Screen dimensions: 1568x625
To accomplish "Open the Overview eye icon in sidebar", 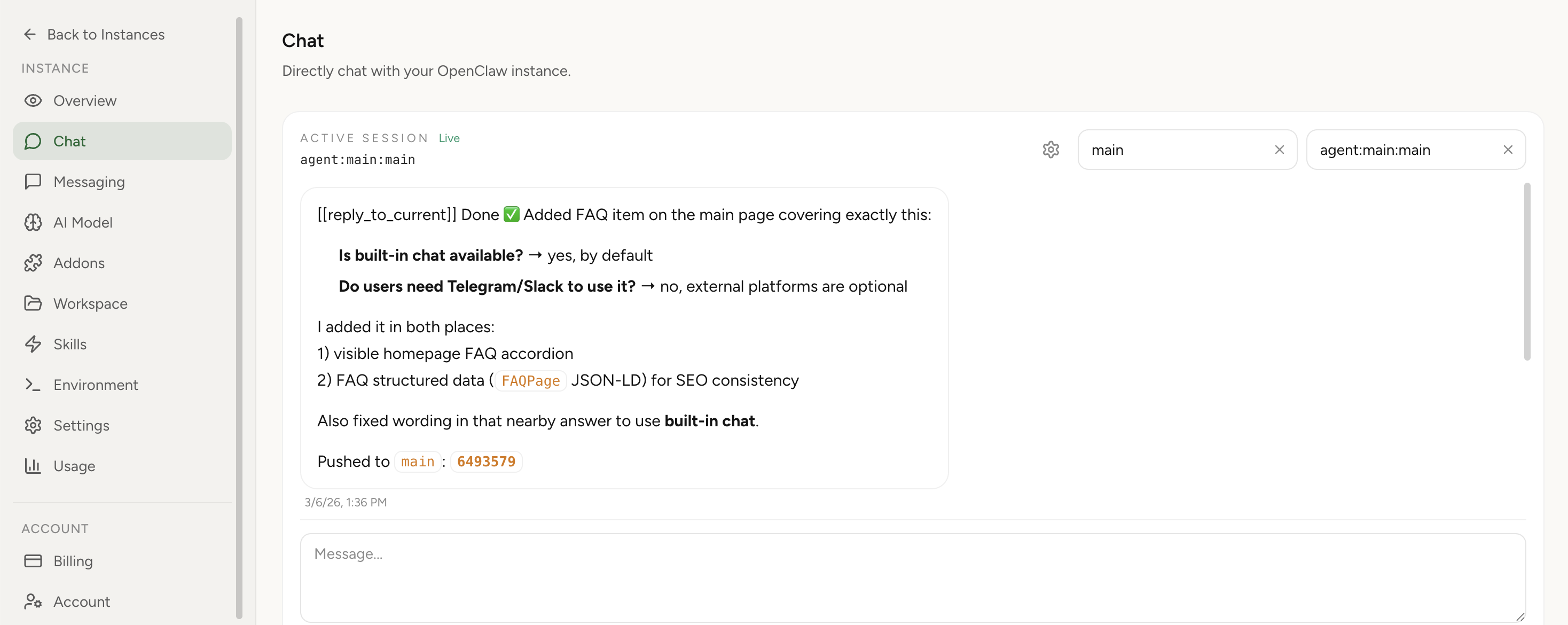I will 33,100.
